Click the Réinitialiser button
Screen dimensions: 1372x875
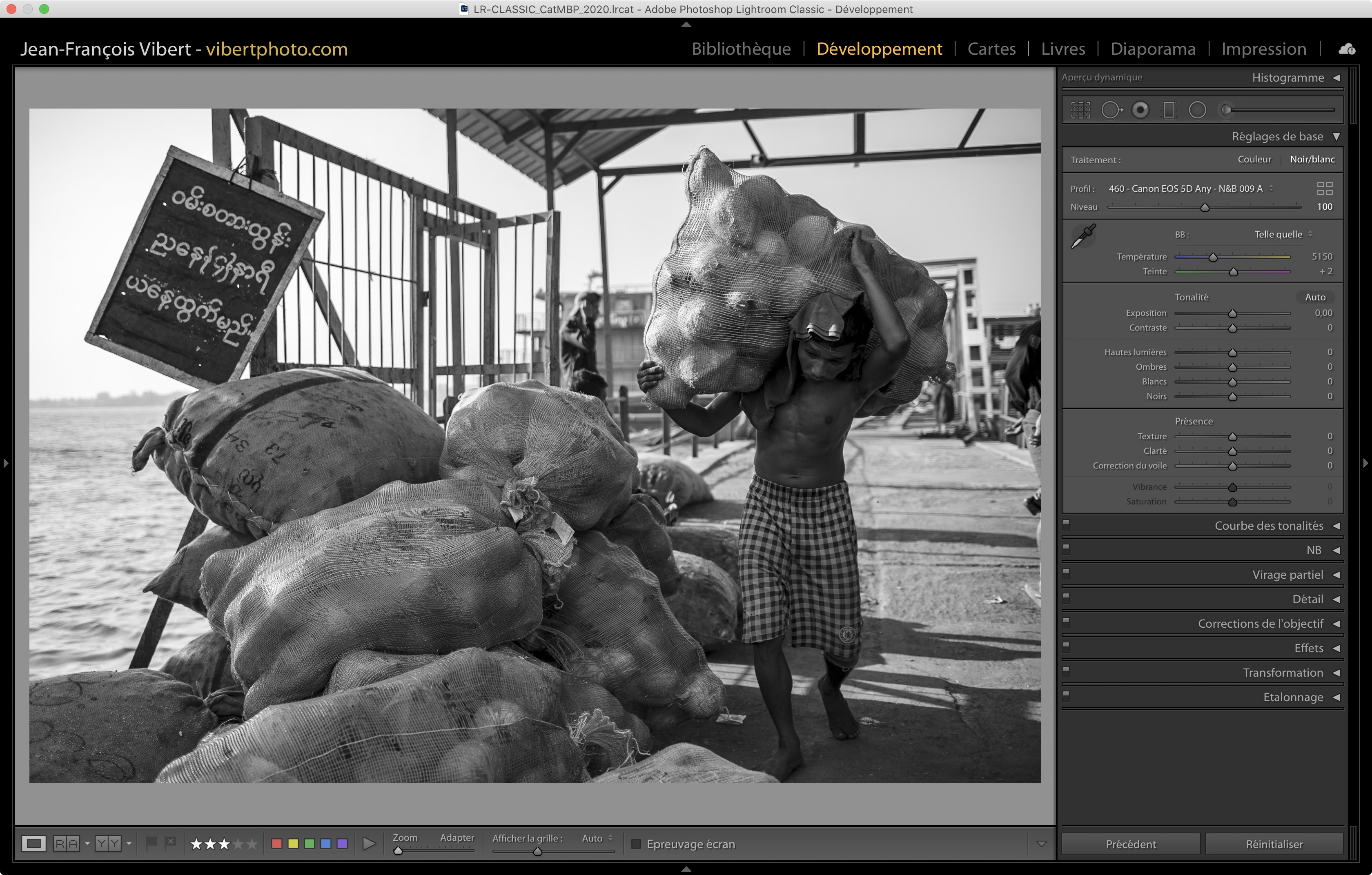pos(1274,844)
